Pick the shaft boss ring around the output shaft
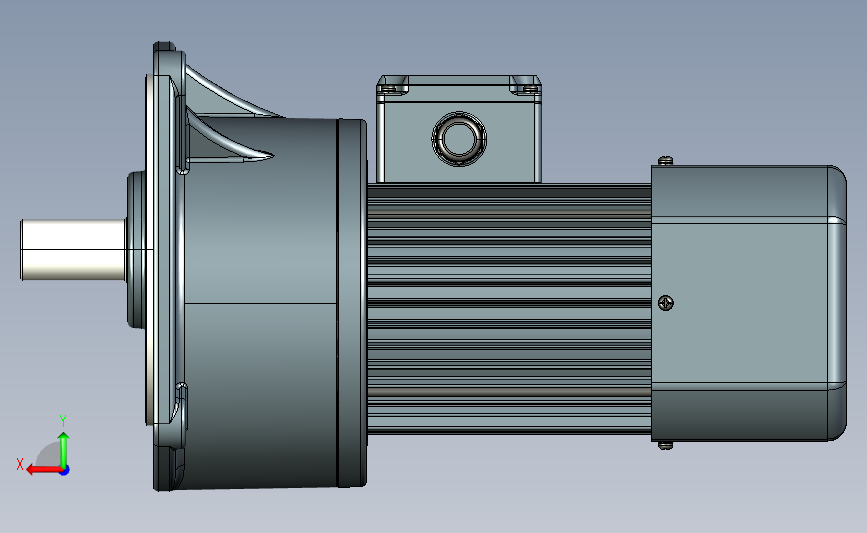 click(x=136, y=249)
